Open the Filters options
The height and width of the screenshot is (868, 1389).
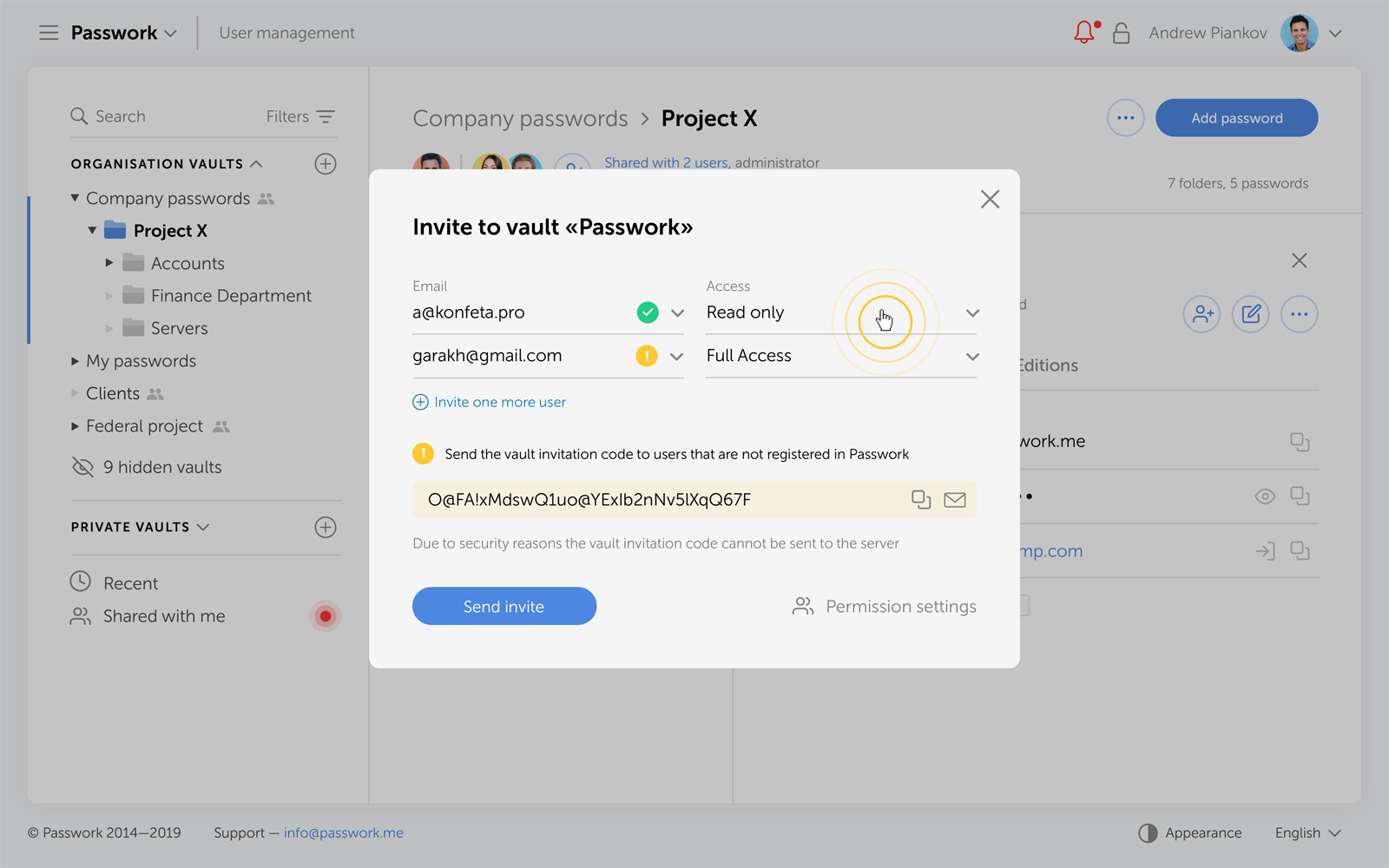[x=300, y=116]
